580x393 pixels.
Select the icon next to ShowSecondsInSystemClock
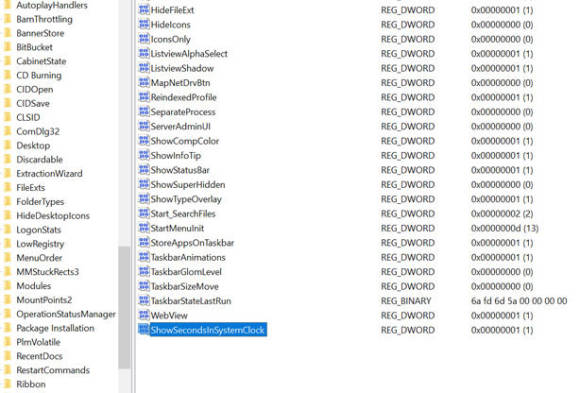pos(144,329)
